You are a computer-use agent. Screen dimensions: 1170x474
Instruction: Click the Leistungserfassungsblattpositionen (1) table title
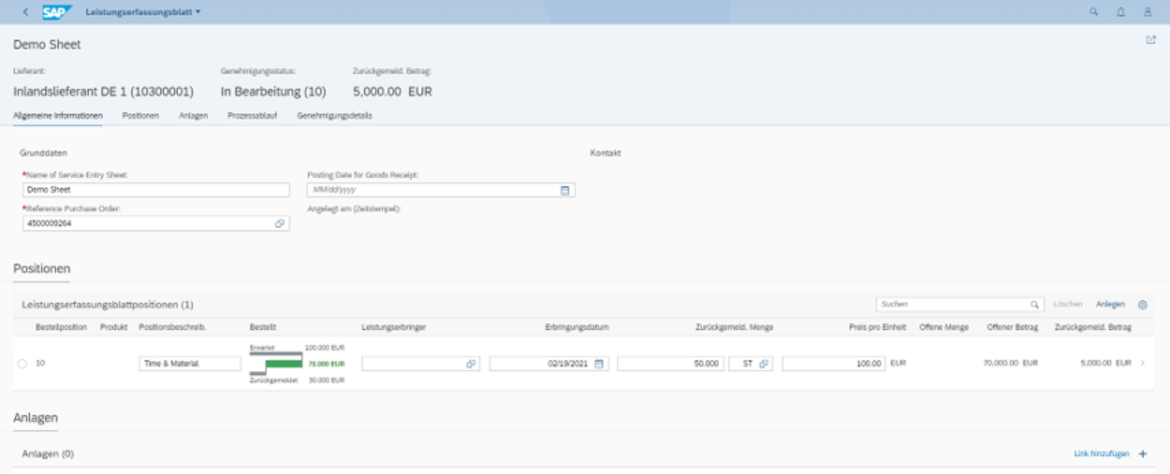(108, 305)
